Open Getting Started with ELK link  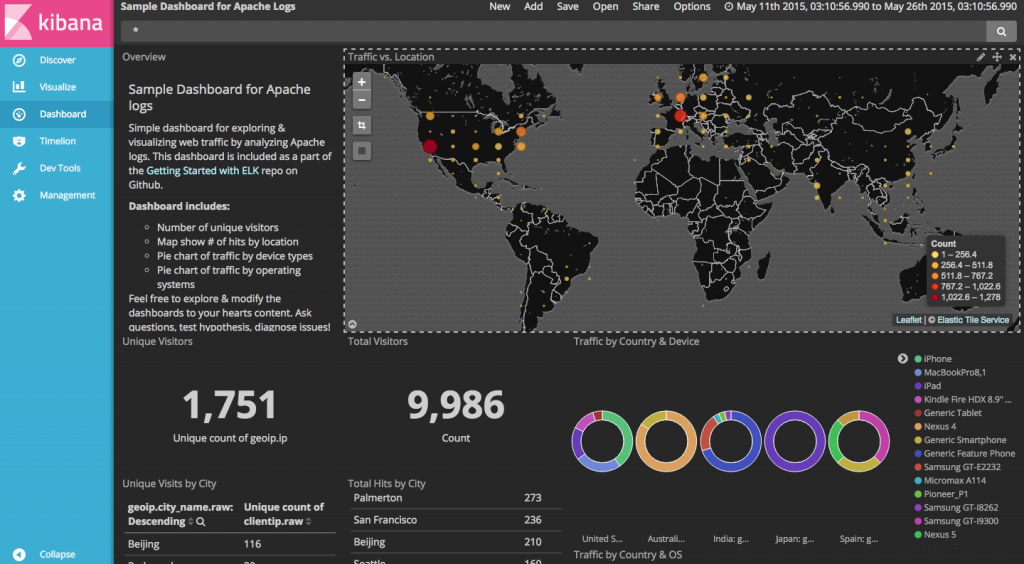pyautogui.click(x=202, y=170)
